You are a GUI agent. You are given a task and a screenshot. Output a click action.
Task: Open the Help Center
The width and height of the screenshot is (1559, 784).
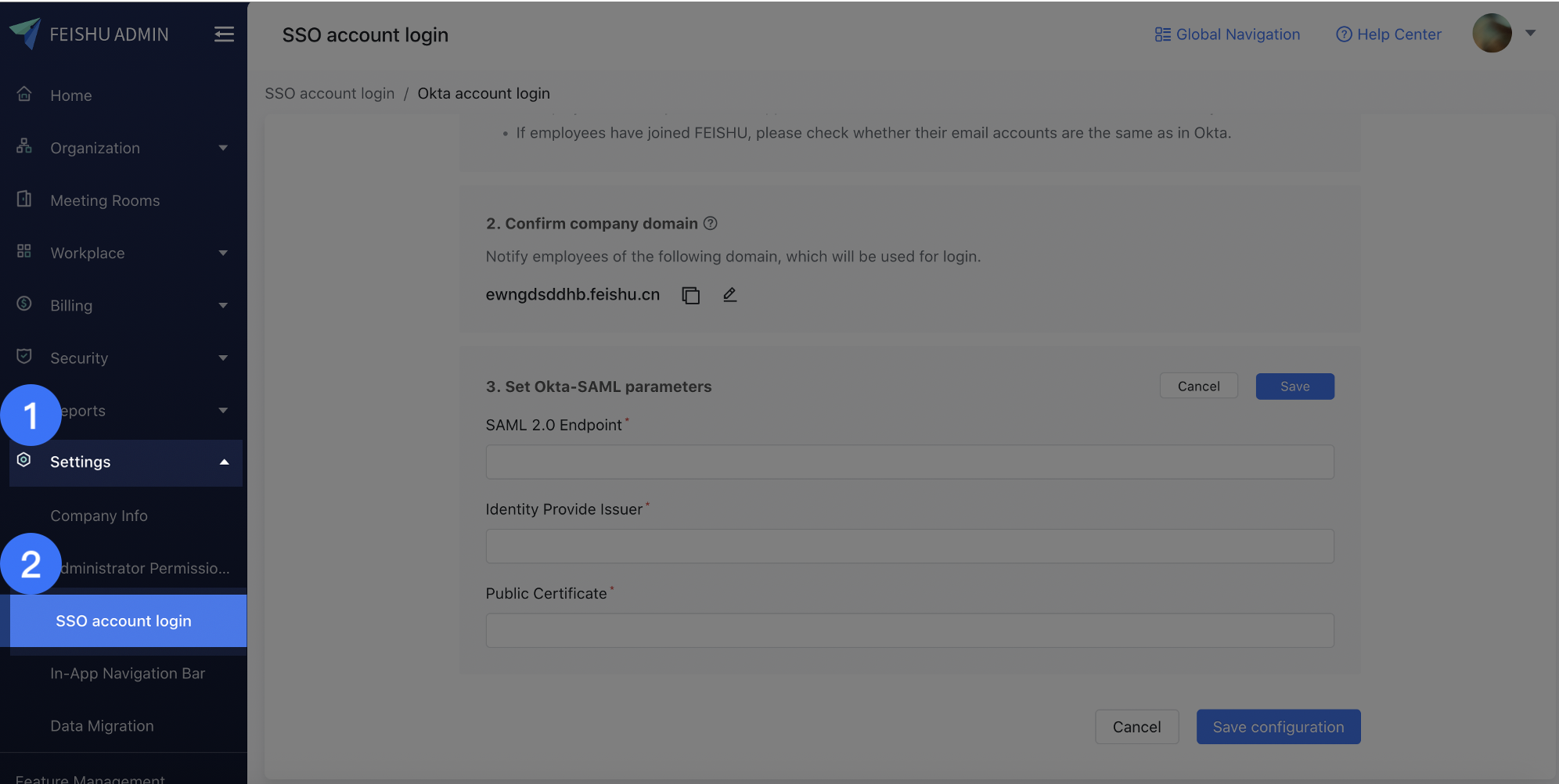pos(1388,34)
